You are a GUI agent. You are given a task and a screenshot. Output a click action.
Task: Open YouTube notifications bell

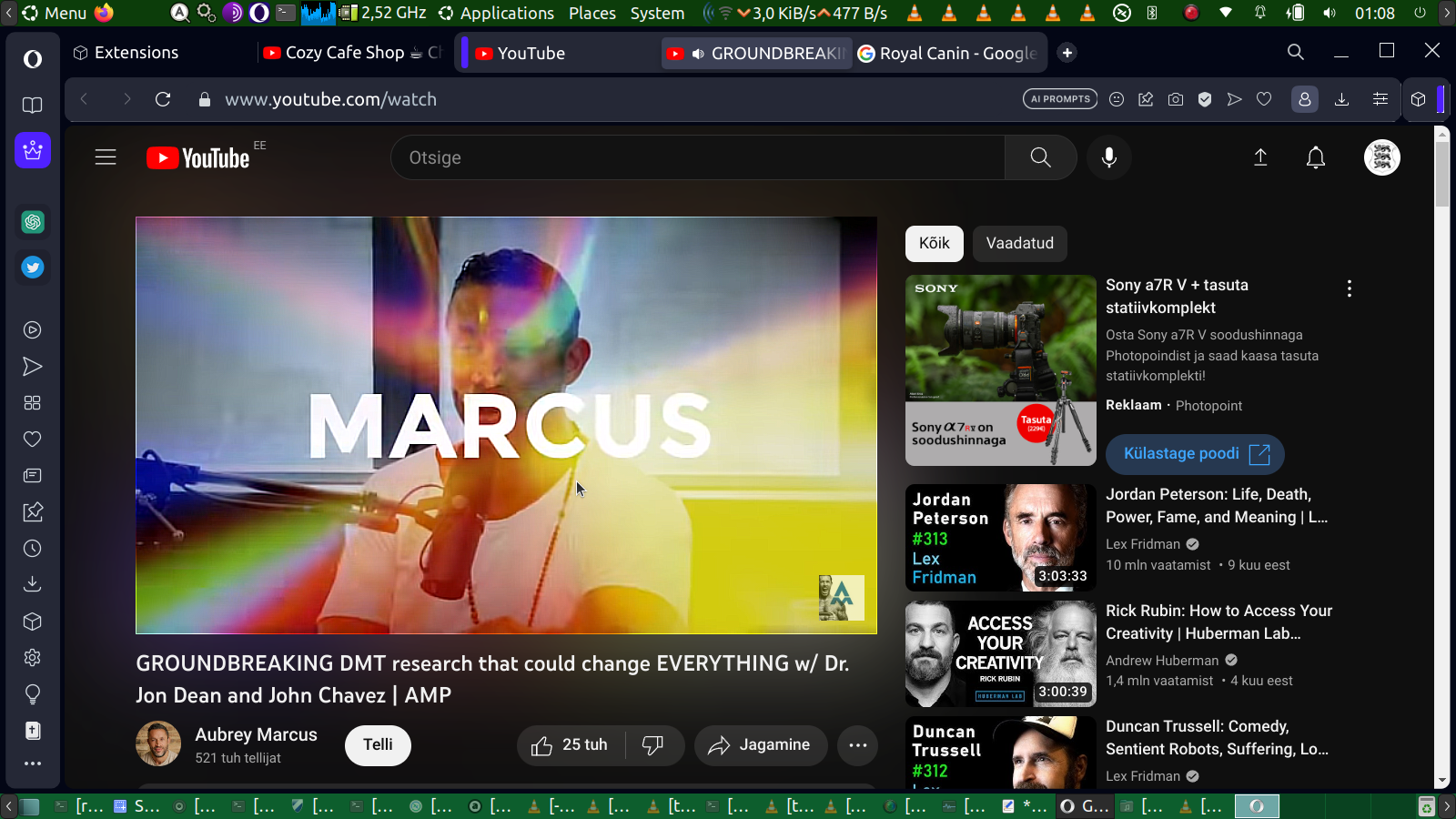(1316, 157)
